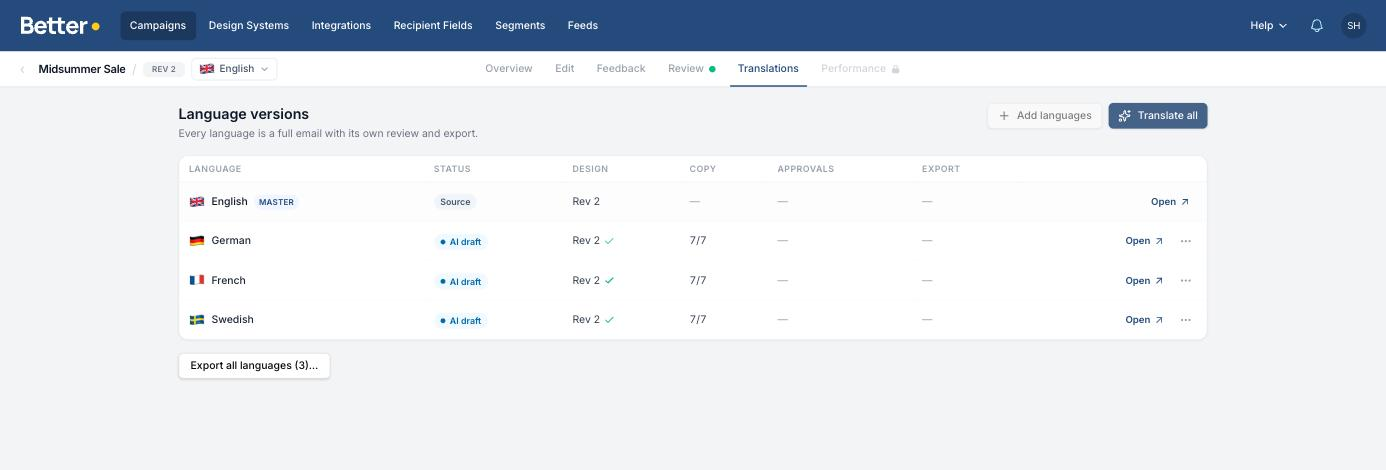Open the Campaigns menu
Image resolution: width=1386 pixels, height=470 pixels.
[x=158, y=26]
